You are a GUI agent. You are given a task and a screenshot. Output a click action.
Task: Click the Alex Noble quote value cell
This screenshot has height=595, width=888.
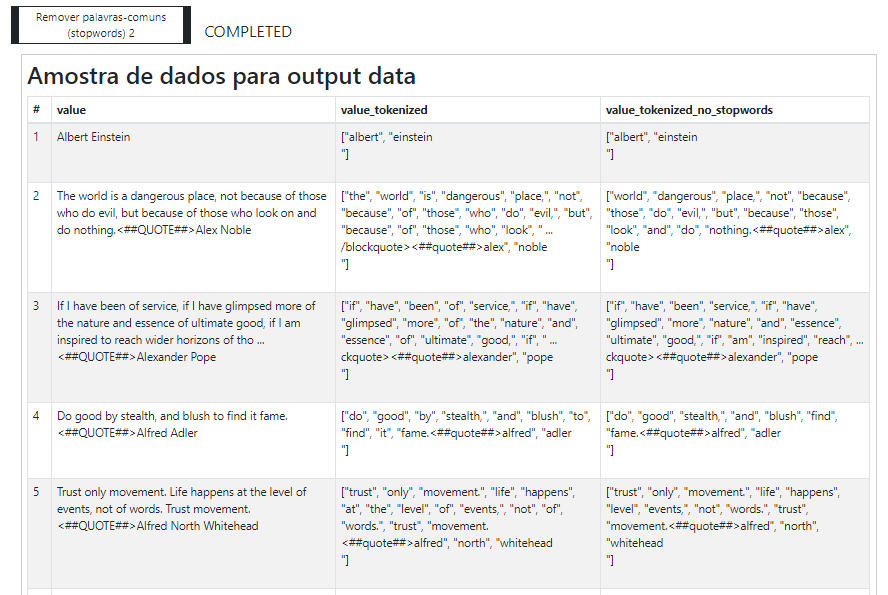point(193,237)
